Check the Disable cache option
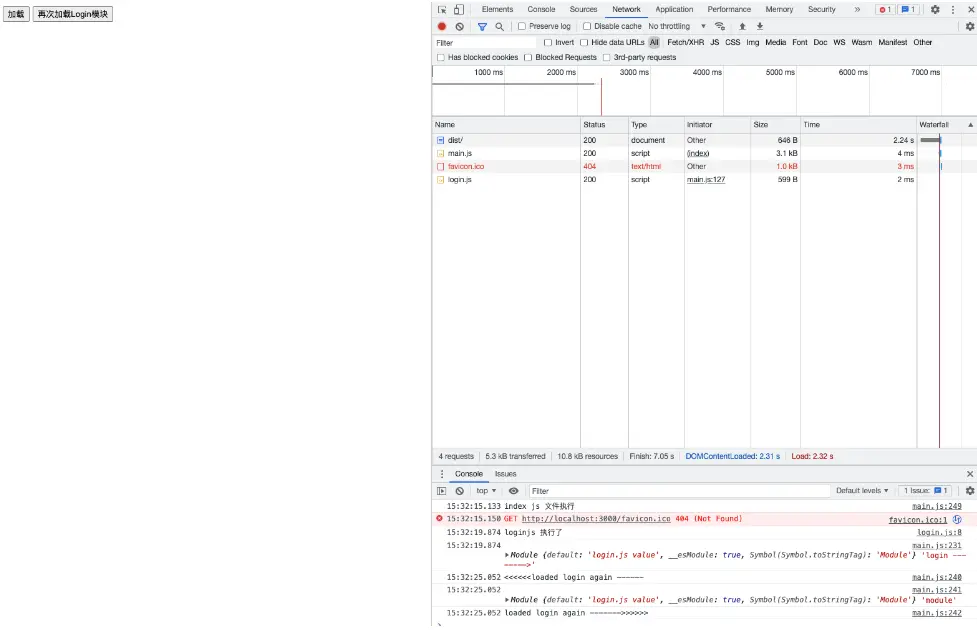The image size is (977, 630). 587,27
